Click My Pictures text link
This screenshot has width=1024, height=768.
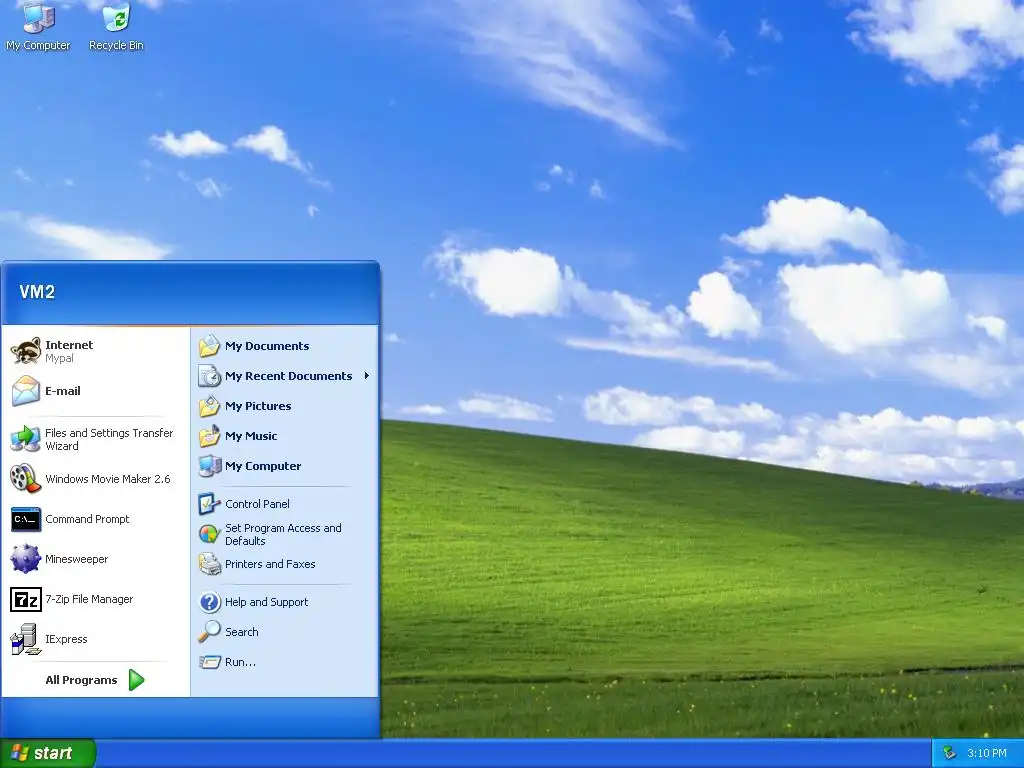pyautogui.click(x=258, y=406)
